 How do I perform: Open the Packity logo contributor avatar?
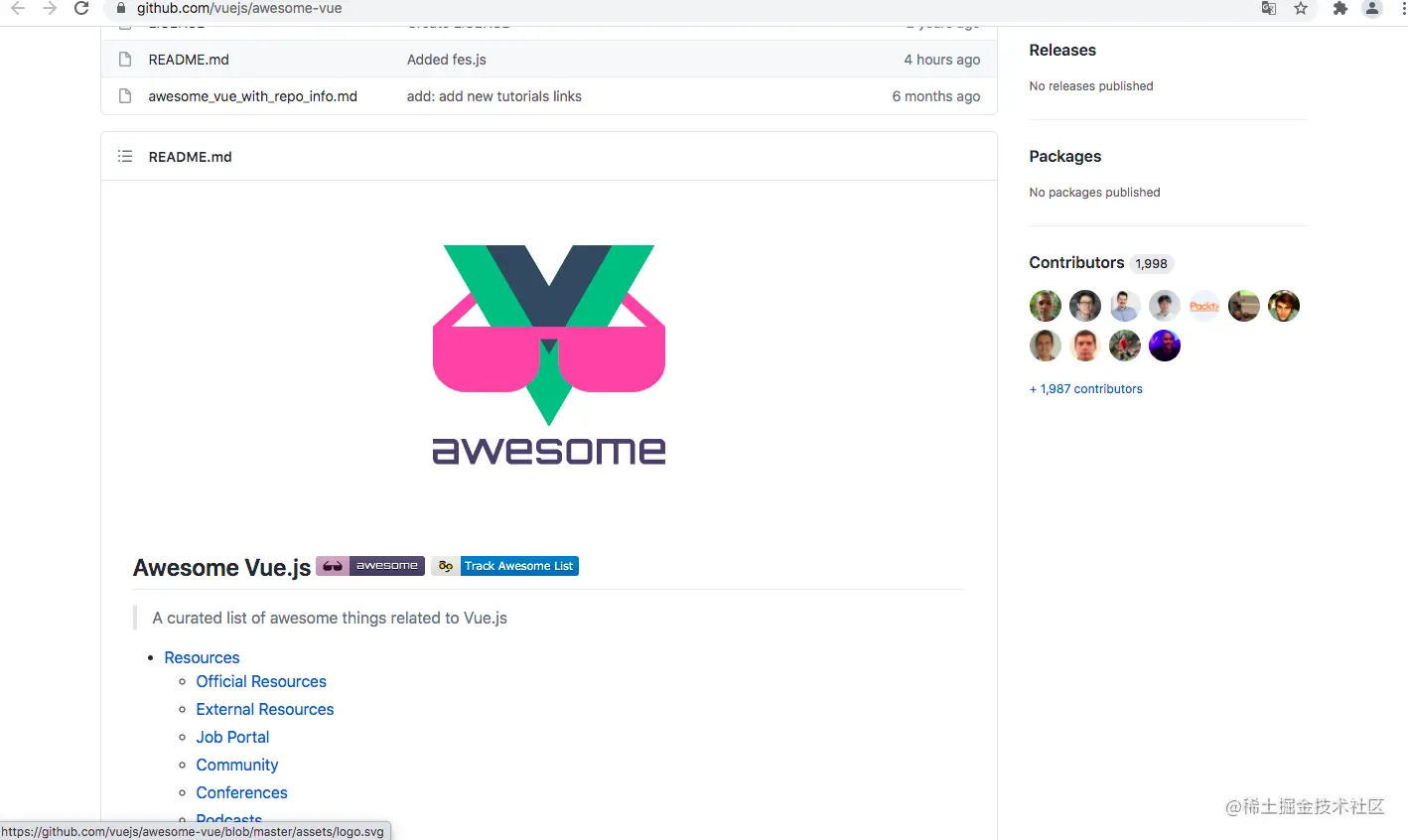tap(1204, 306)
